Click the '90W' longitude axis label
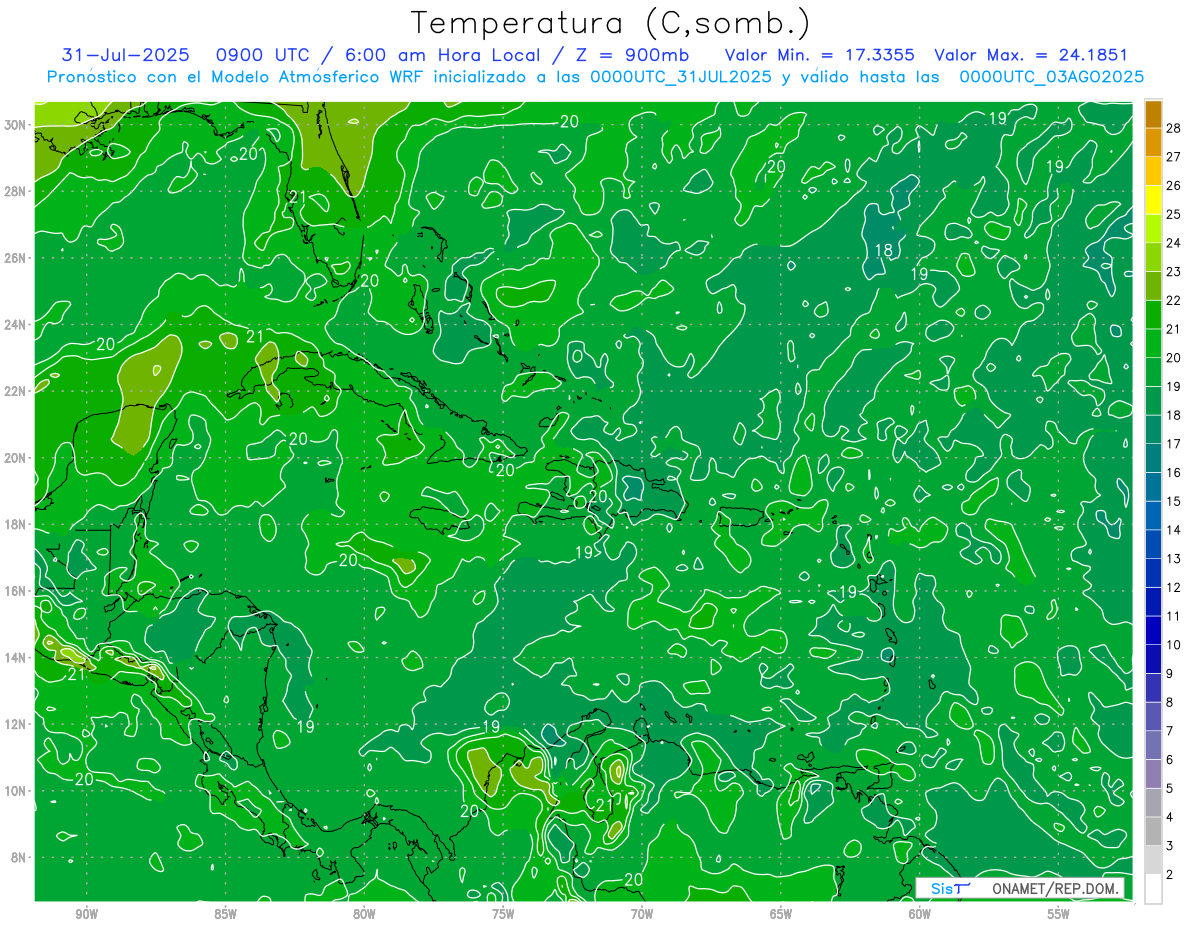The width and height of the screenshot is (1200, 927). [86, 915]
